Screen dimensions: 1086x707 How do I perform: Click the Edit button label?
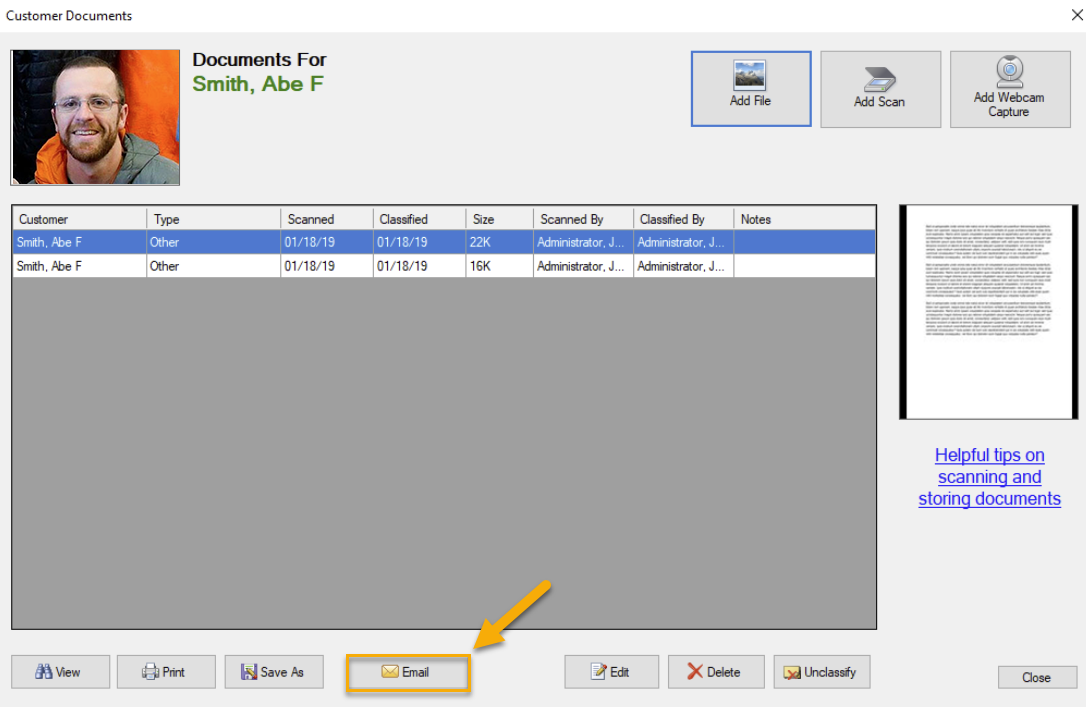point(619,672)
